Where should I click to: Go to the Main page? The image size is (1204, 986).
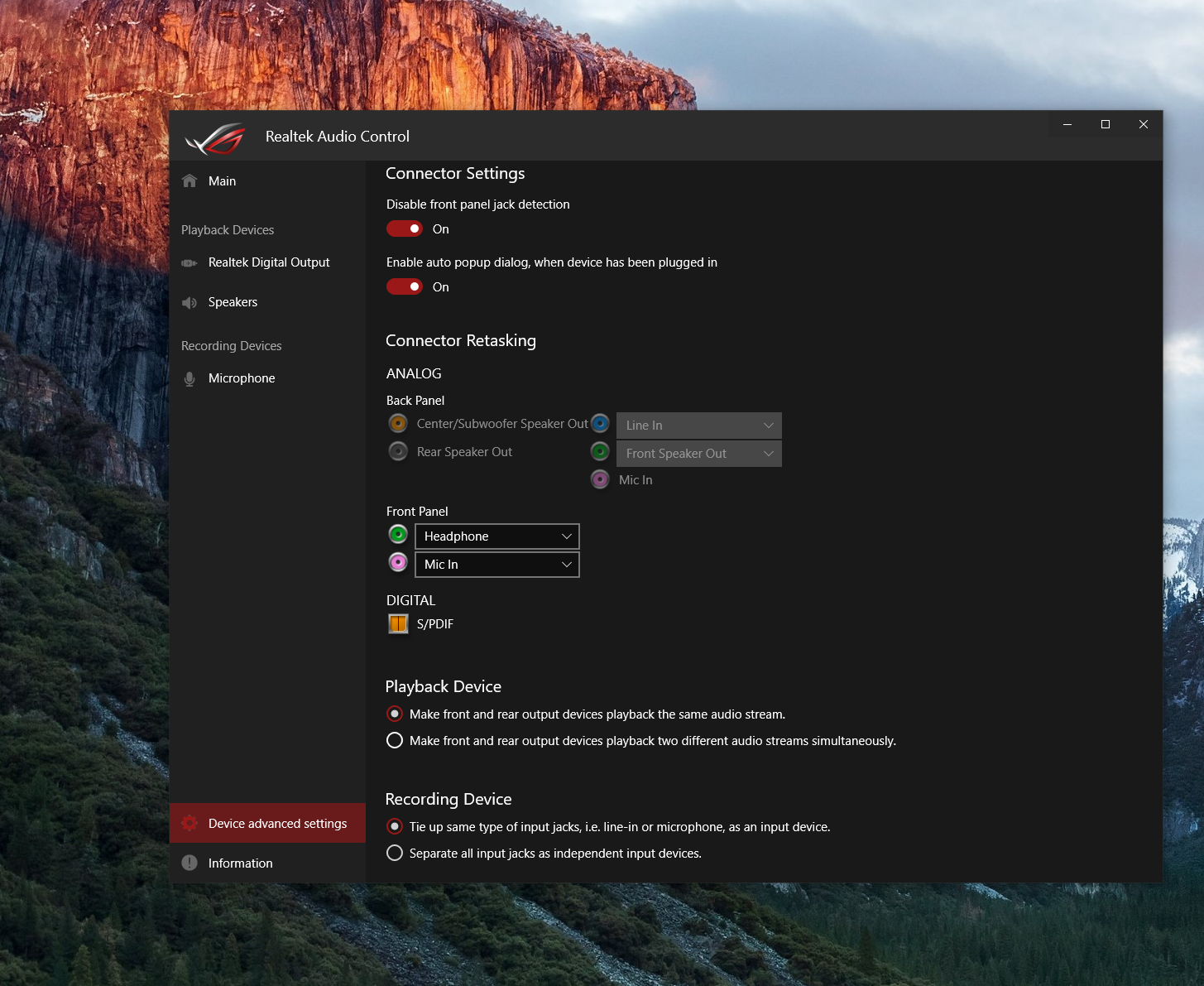[x=267, y=180]
